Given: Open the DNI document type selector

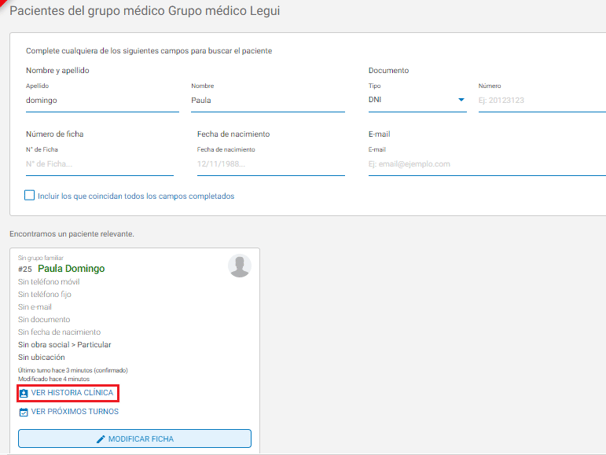Looking at the screenshot, I should click(415, 100).
